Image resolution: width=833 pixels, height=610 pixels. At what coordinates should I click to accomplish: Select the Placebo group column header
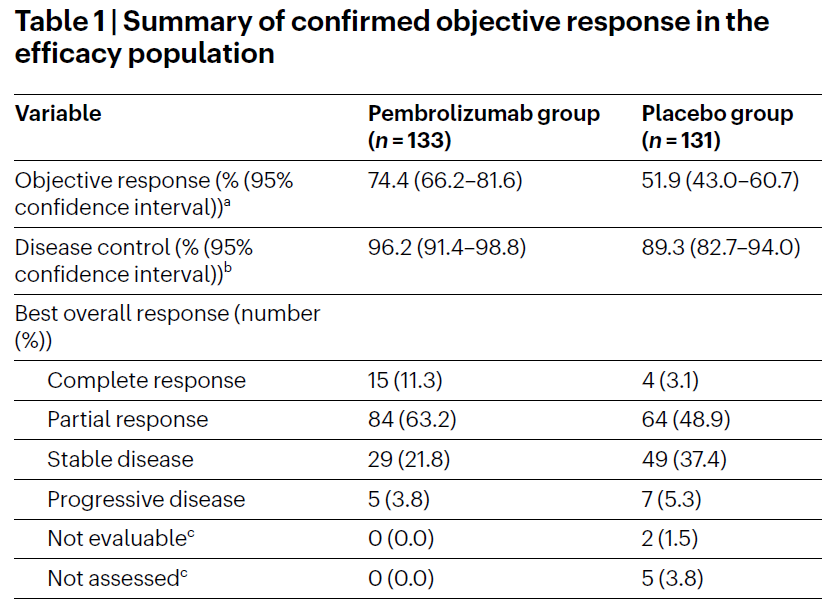click(x=717, y=126)
